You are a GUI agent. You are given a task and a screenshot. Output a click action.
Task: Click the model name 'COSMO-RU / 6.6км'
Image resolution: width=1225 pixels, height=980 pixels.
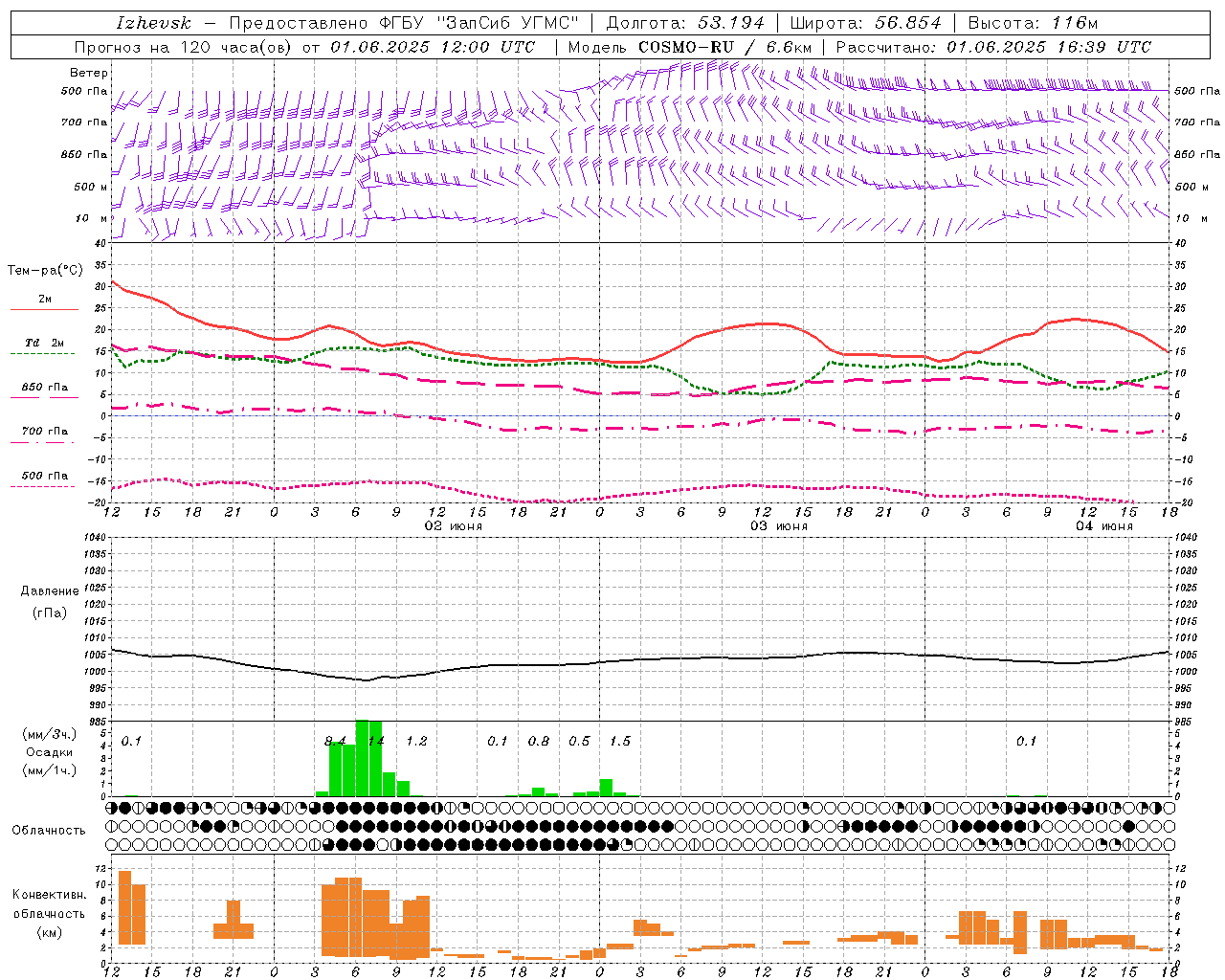[725, 47]
